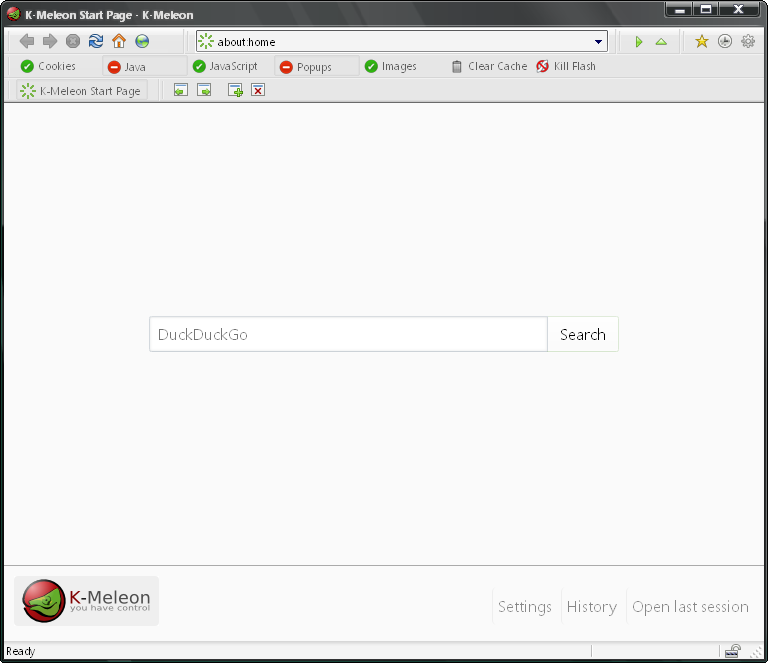Toggle JavaScript permission
The image size is (768, 663).
click(225, 66)
